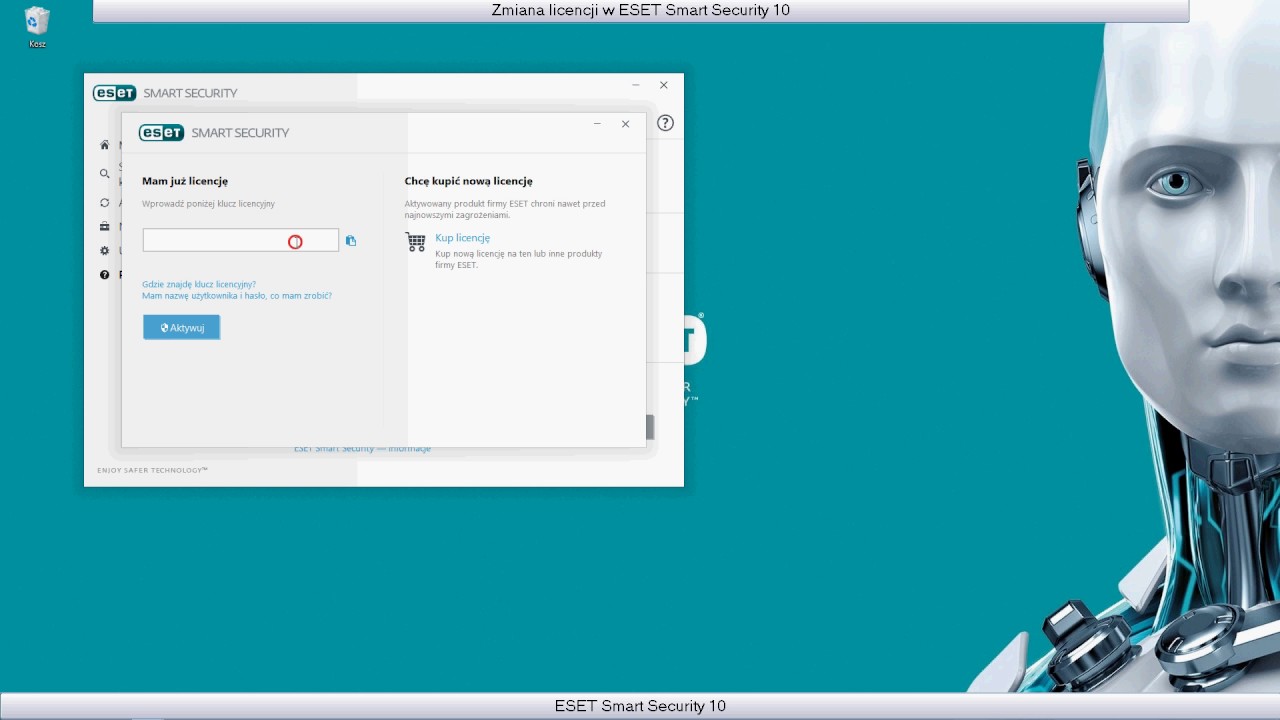Click the 'Chcę kupić nową licencję' heading
This screenshot has height=720, width=1280.
pos(468,181)
